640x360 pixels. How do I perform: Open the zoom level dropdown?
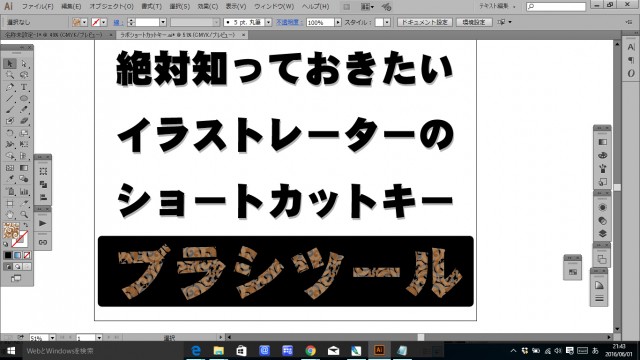pyautogui.click(x=53, y=338)
